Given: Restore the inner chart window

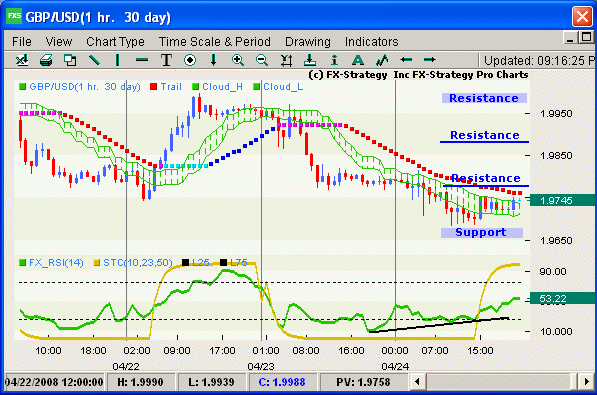Looking at the screenshot, I should (x=586, y=37).
